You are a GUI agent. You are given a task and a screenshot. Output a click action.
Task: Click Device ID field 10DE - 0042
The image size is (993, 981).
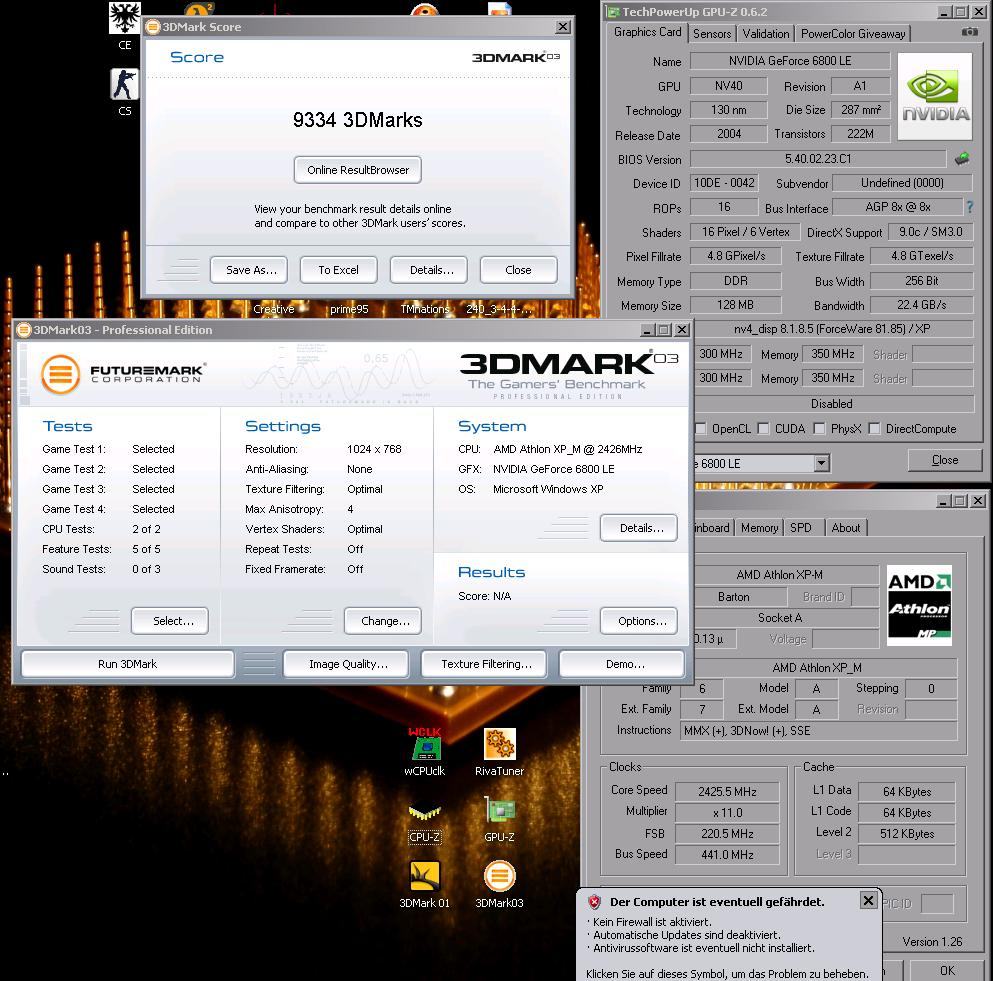[x=724, y=183]
